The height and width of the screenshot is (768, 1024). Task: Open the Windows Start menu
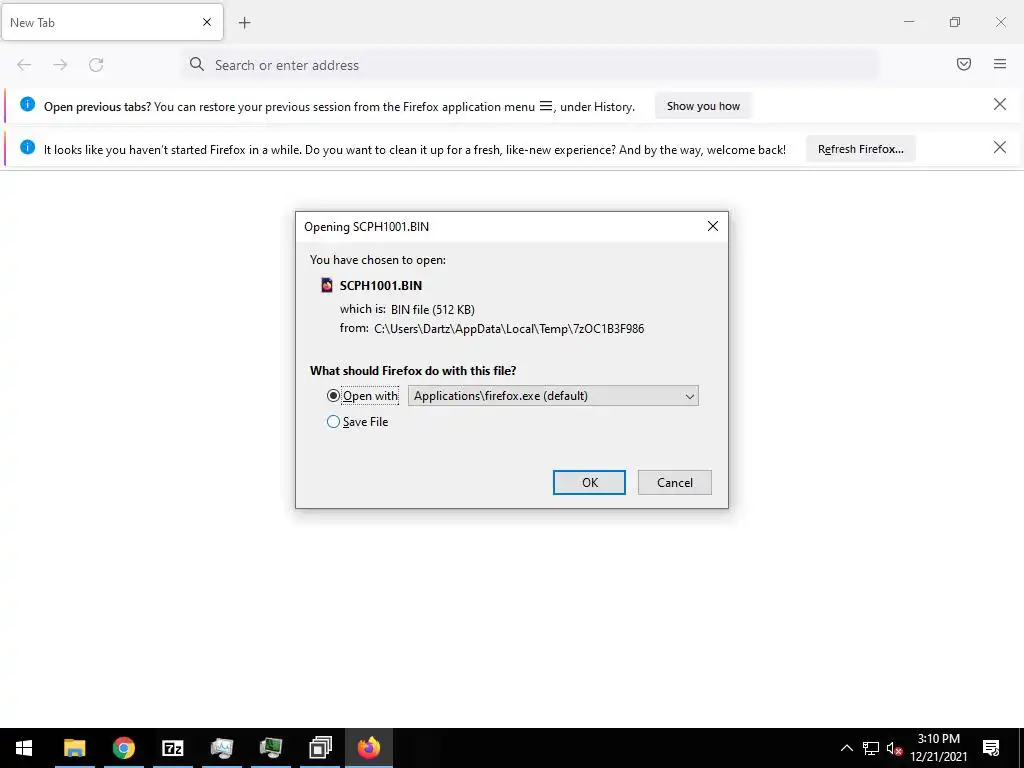[24, 748]
